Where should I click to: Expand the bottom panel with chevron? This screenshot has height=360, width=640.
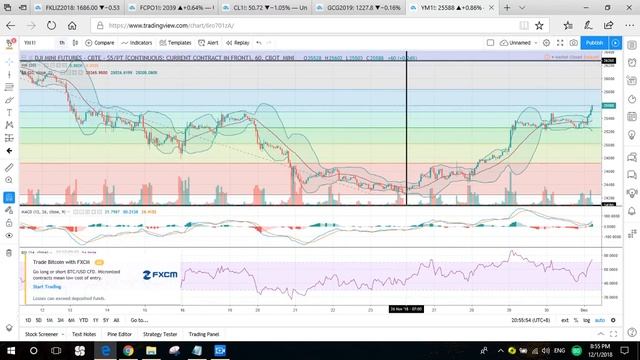pyautogui.click(x=600, y=334)
